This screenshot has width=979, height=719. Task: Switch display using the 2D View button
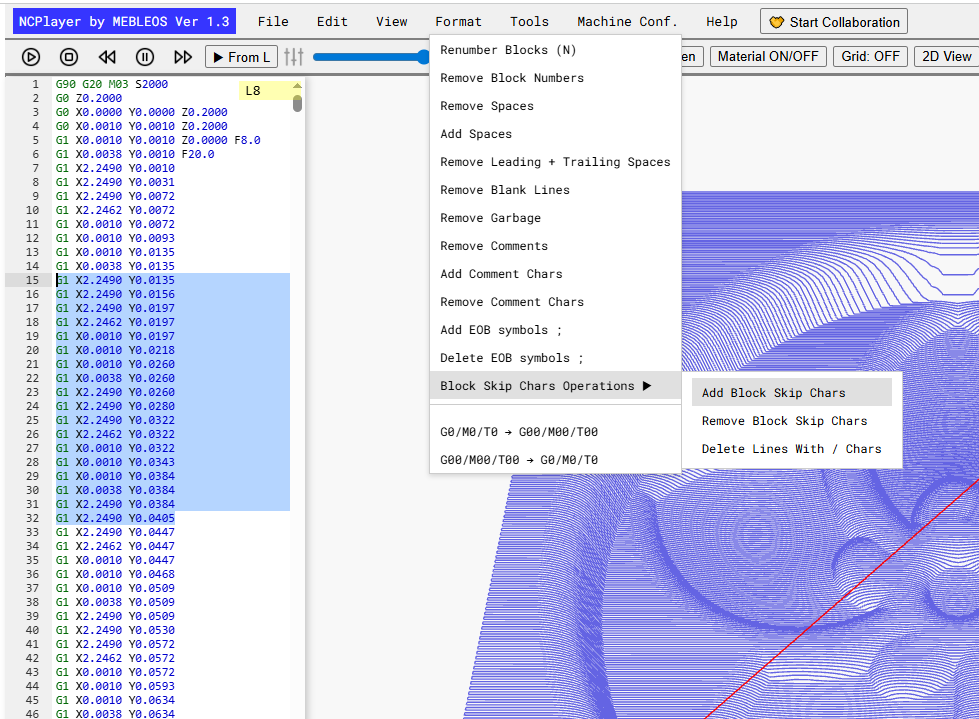tap(947, 57)
